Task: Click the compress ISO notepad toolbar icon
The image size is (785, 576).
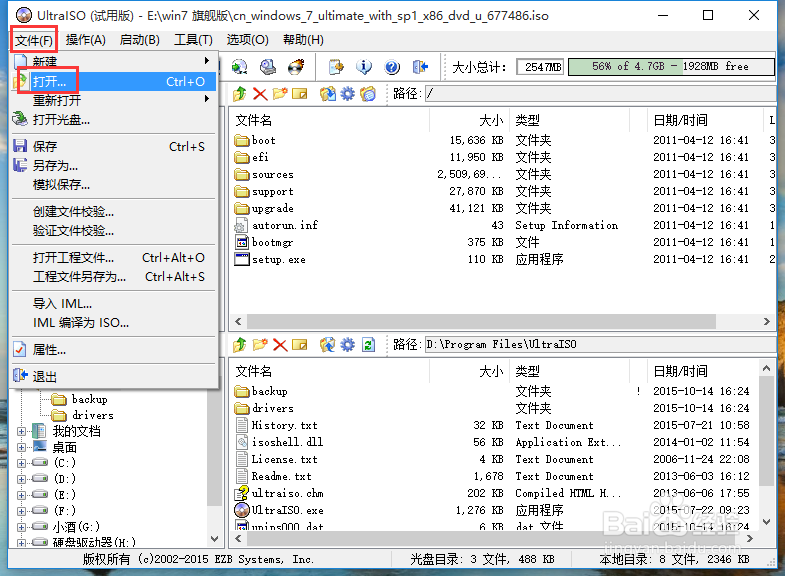Action: [x=336, y=67]
